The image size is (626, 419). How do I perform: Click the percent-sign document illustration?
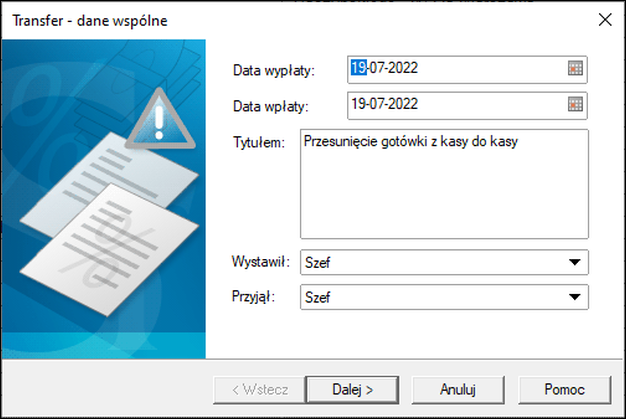[109, 249]
